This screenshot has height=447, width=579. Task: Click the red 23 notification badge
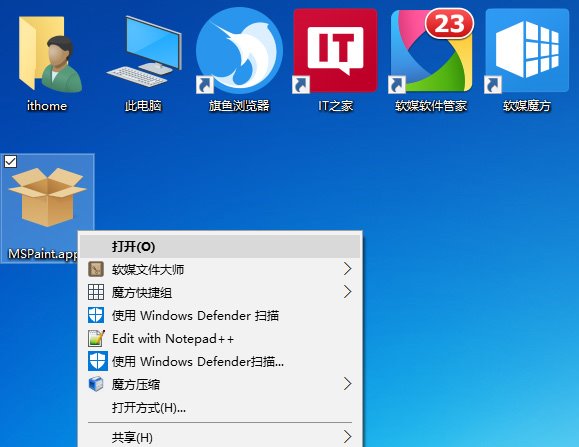coord(449,24)
